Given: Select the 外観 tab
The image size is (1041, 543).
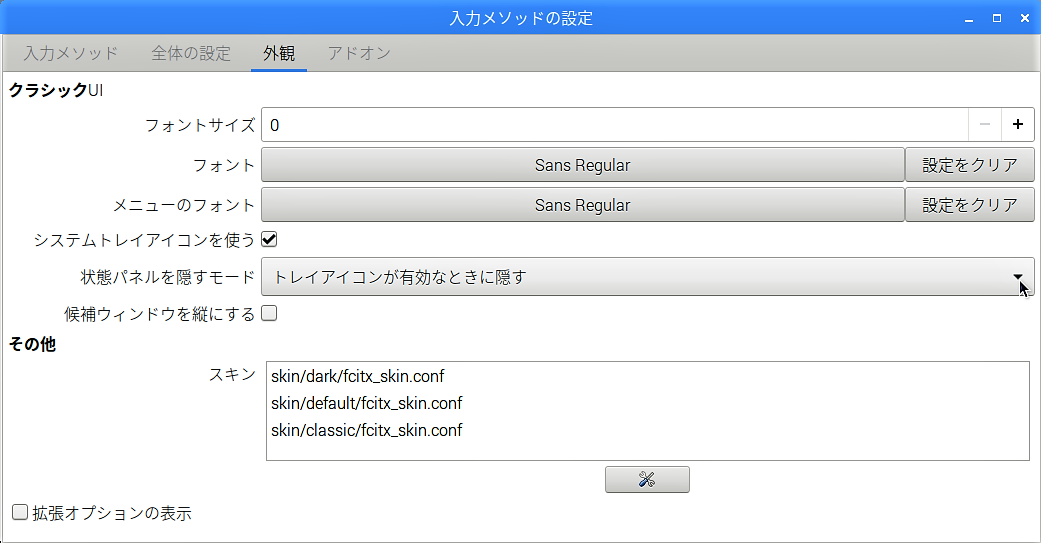Looking at the screenshot, I should (x=279, y=53).
